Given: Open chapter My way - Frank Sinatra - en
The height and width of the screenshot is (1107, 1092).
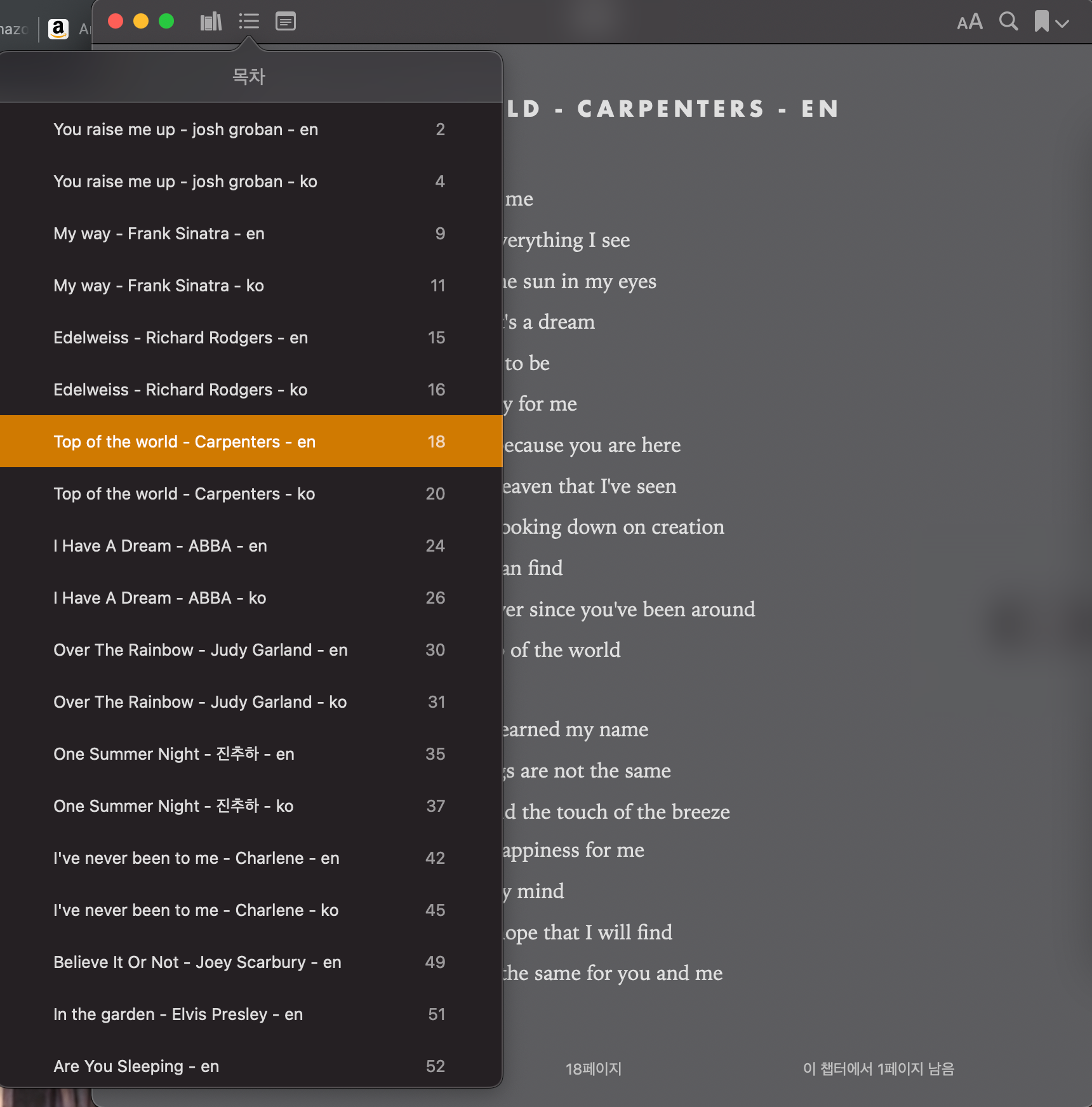Looking at the screenshot, I should point(251,234).
